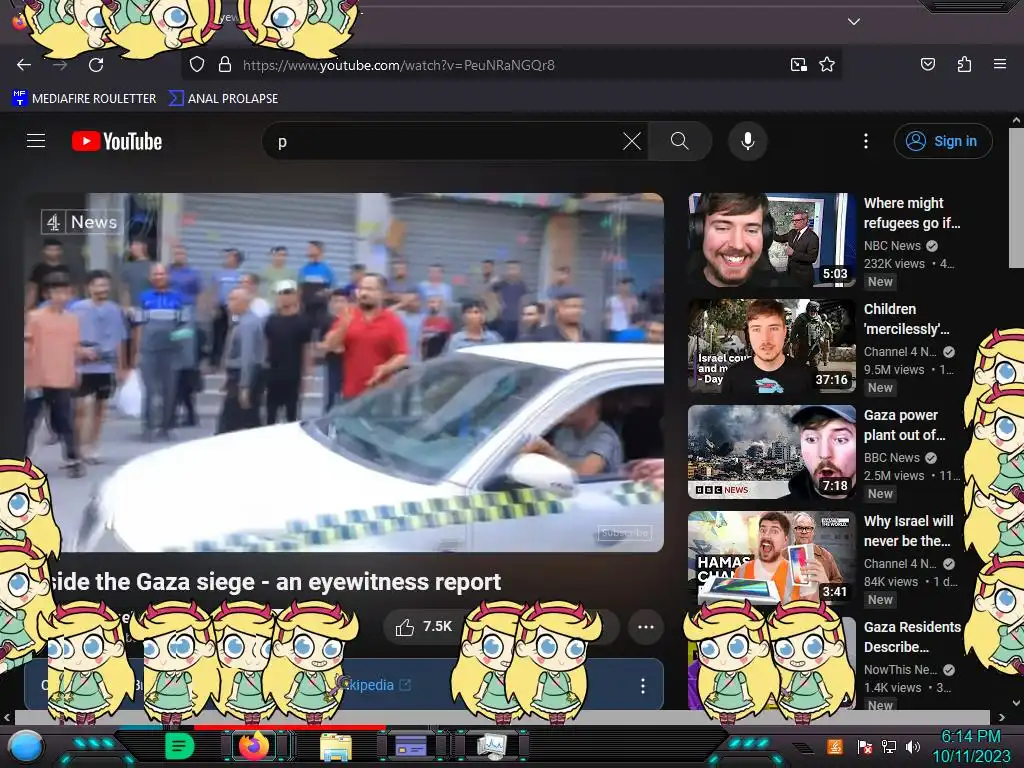Open the Firefox extensions panel

964,64
